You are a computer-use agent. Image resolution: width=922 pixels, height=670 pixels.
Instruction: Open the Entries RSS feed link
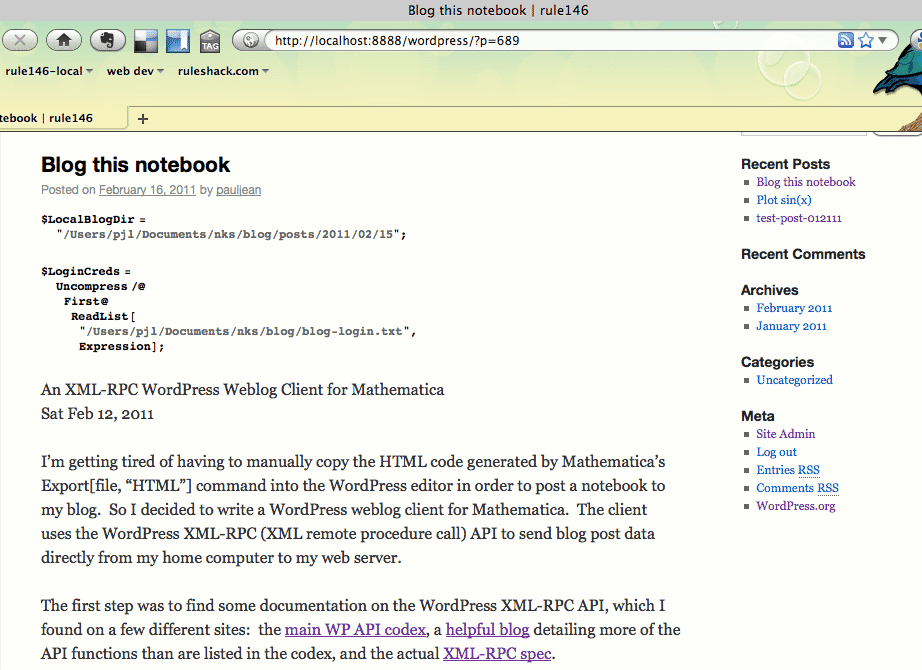coord(788,470)
